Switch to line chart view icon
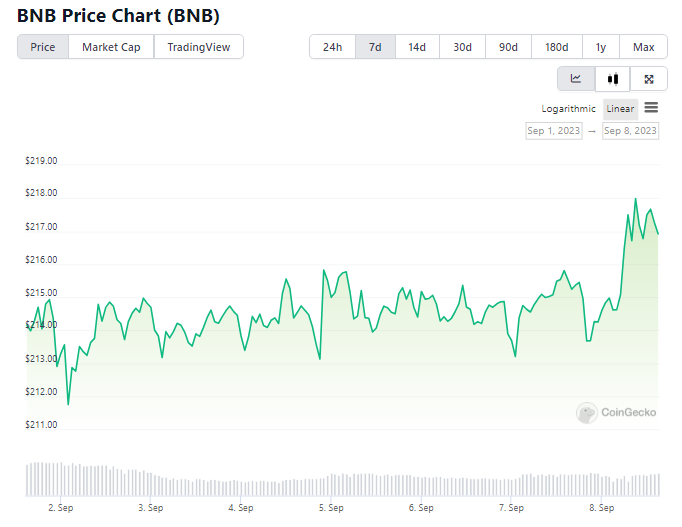The height and width of the screenshot is (527, 682). pyautogui.click(x=576, y=79)
